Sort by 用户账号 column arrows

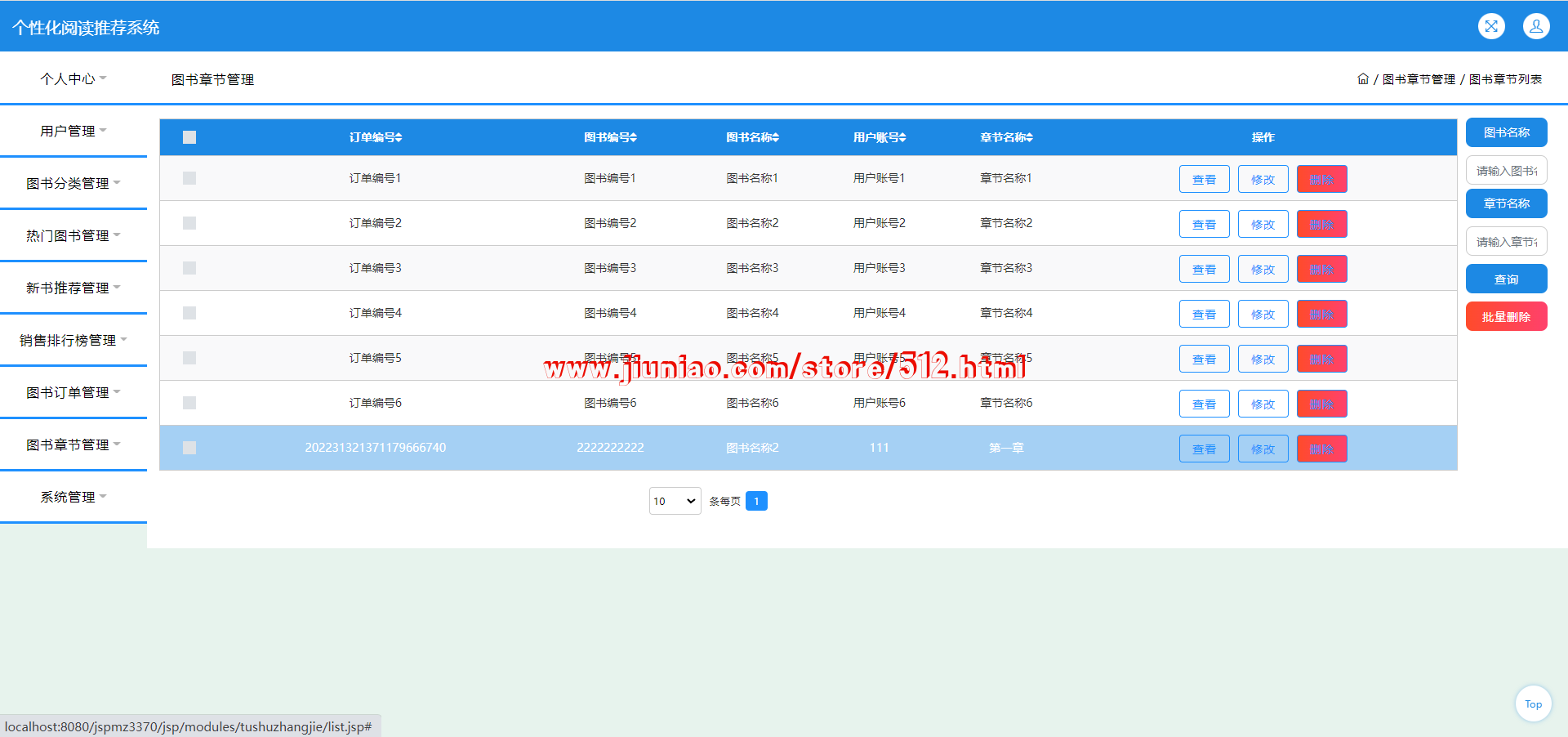coord(902,138)
